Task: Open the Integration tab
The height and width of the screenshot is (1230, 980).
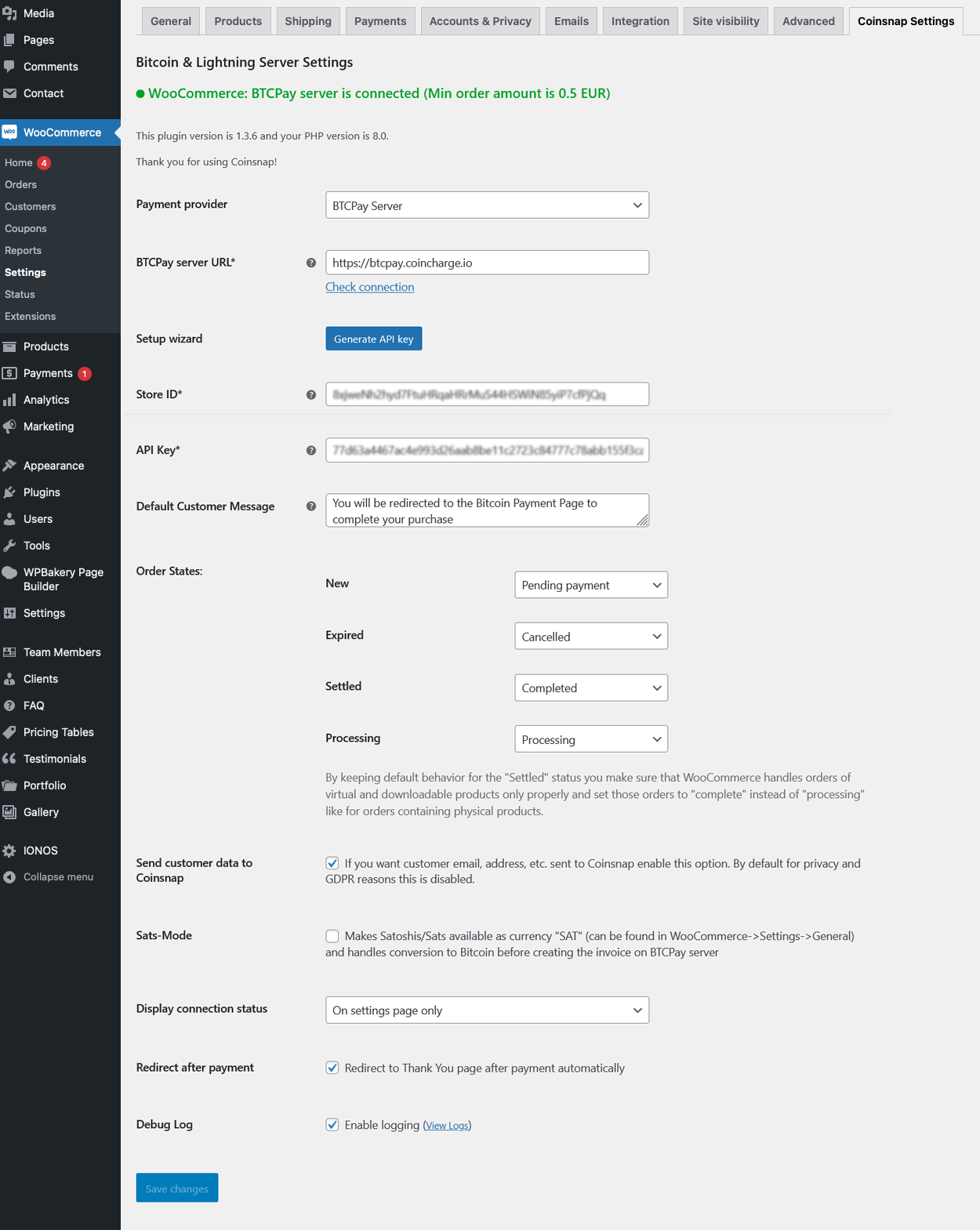Action: pos(641,21)
